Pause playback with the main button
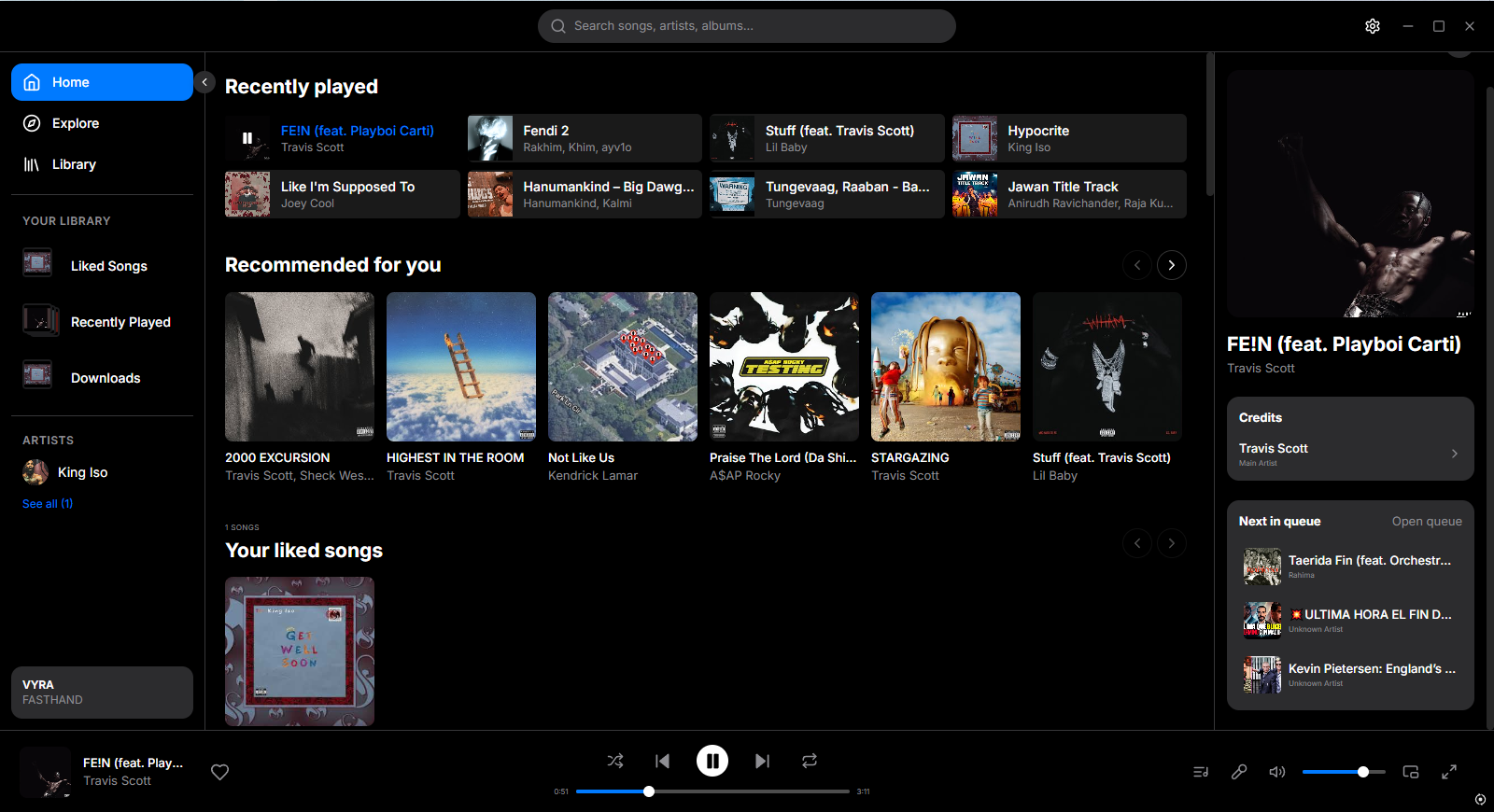Viewport: 1494px width, 812px height. [712, 761]
